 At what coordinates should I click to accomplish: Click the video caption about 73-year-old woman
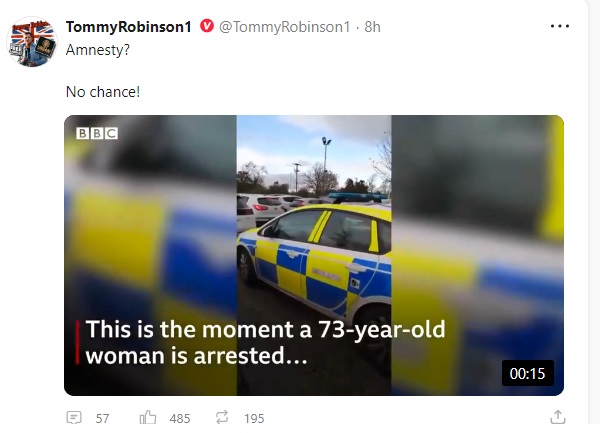point(265,342)
